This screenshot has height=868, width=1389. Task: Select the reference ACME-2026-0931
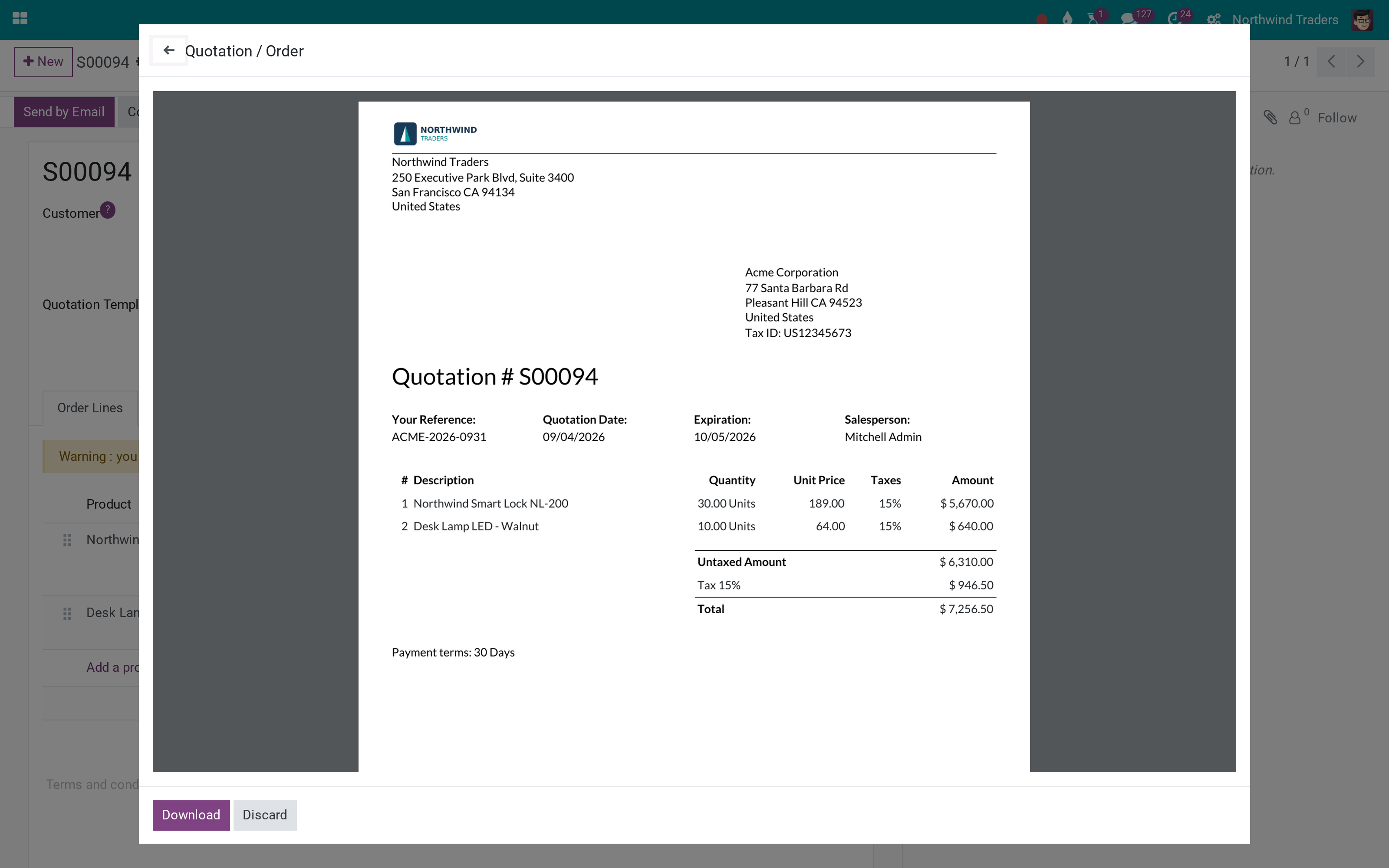tap(439, 437)
